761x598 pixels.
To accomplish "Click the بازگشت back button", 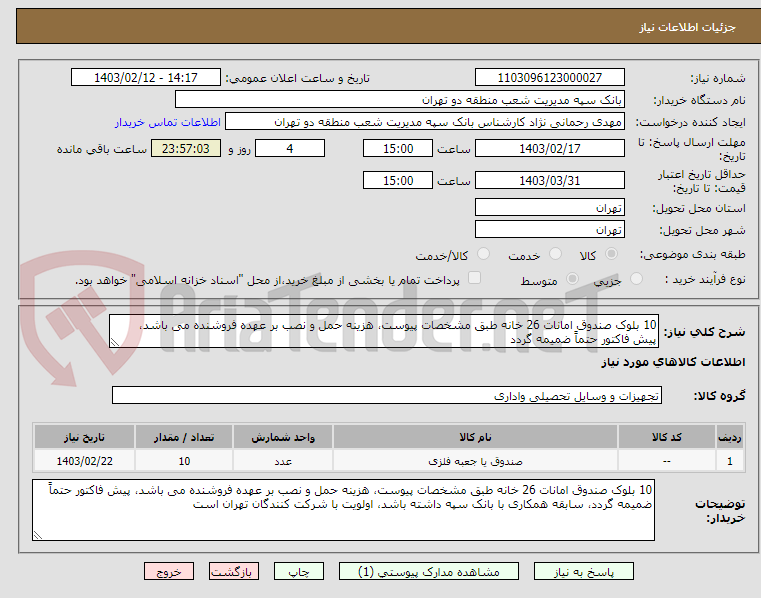I will point(233,571).
